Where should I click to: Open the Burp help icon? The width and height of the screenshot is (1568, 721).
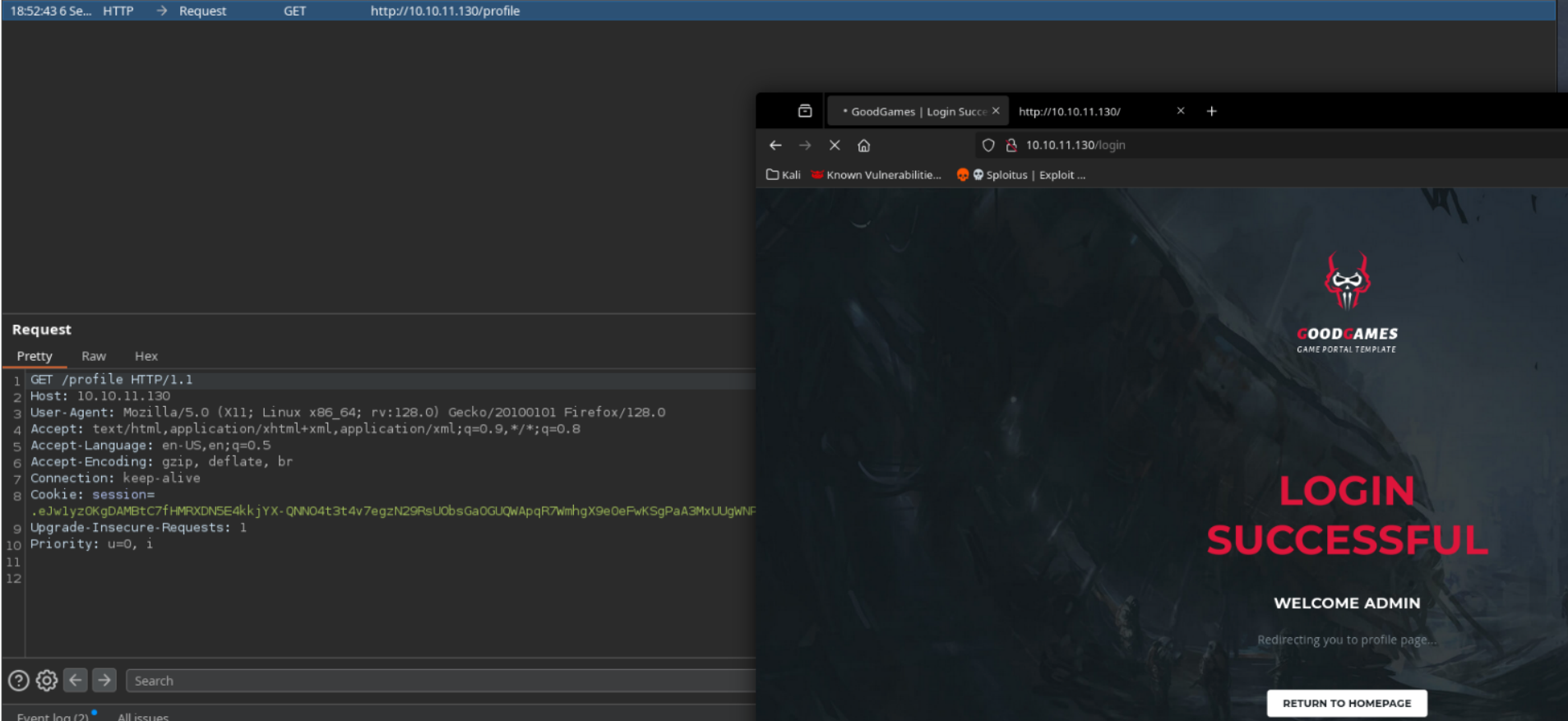coord(18,681)
